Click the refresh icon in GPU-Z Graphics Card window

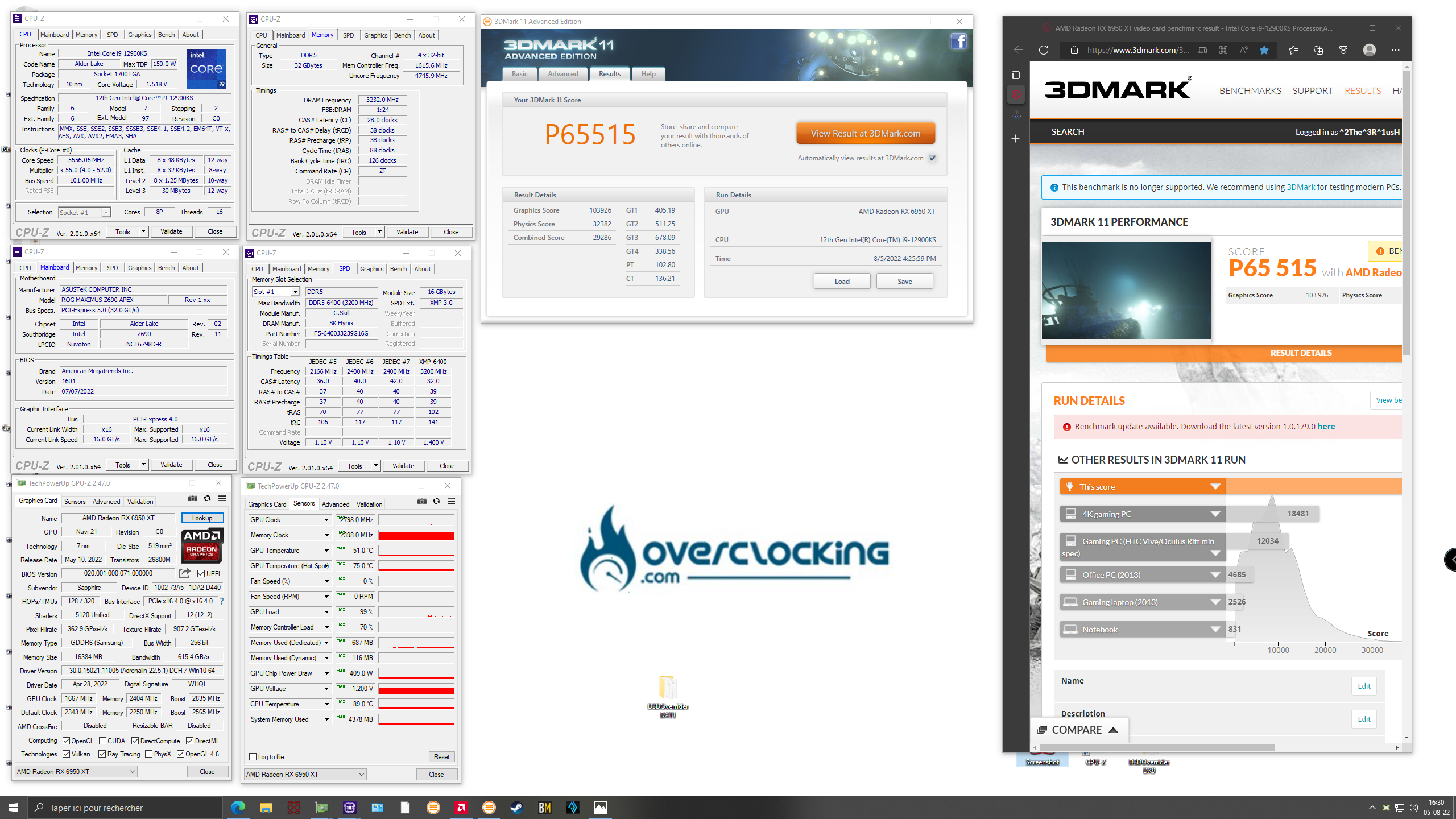tap(207, 499)
